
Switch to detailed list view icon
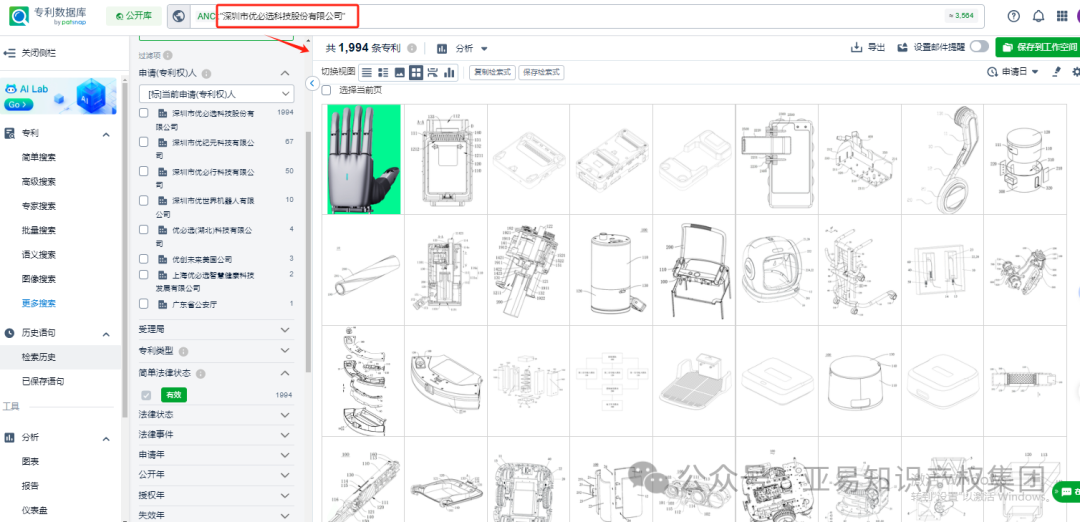383,72
